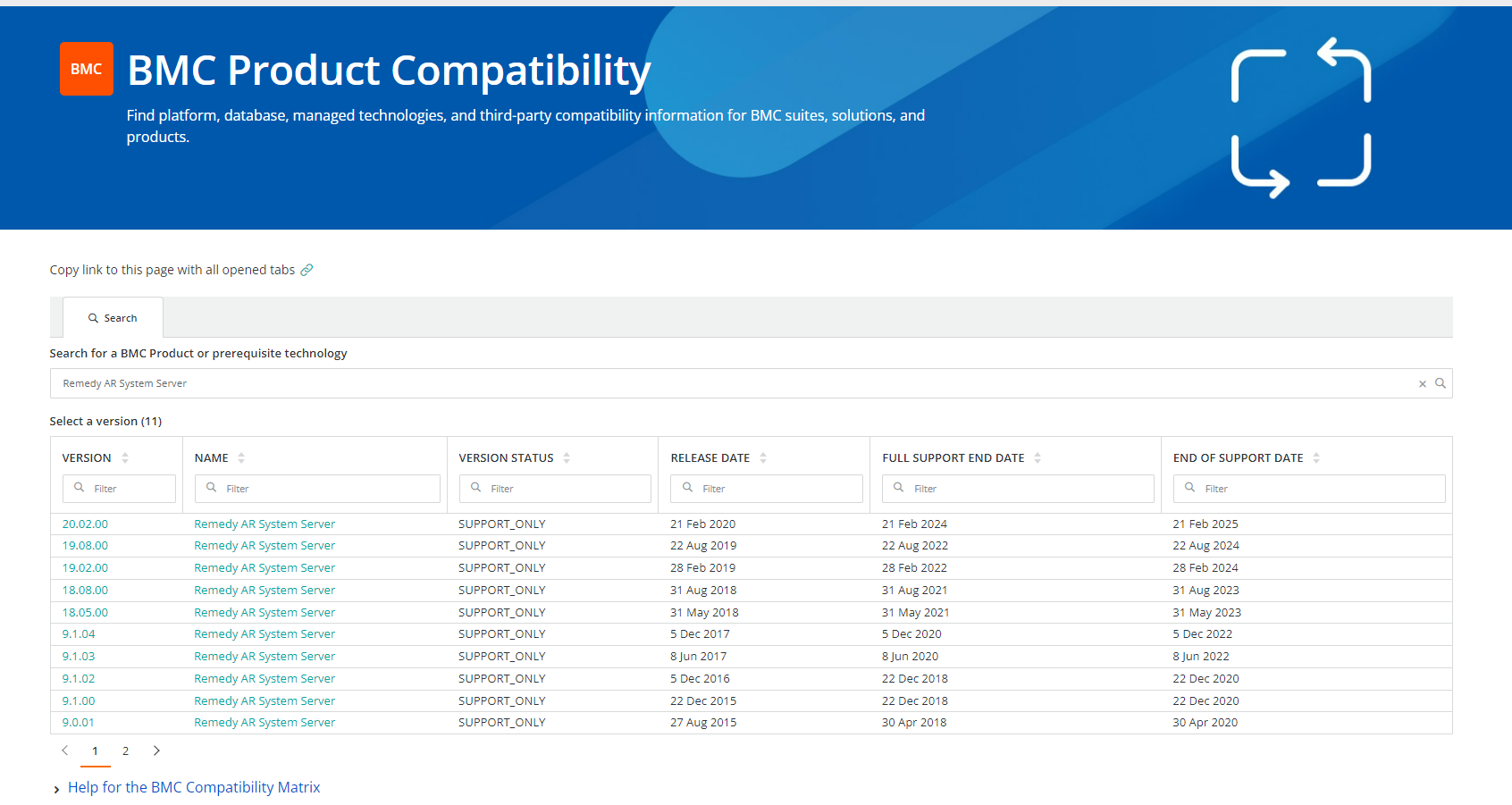This screenshot has height=805, width=1512.
Task: Open version 18.08.00 link
Action: pos(85,590)
